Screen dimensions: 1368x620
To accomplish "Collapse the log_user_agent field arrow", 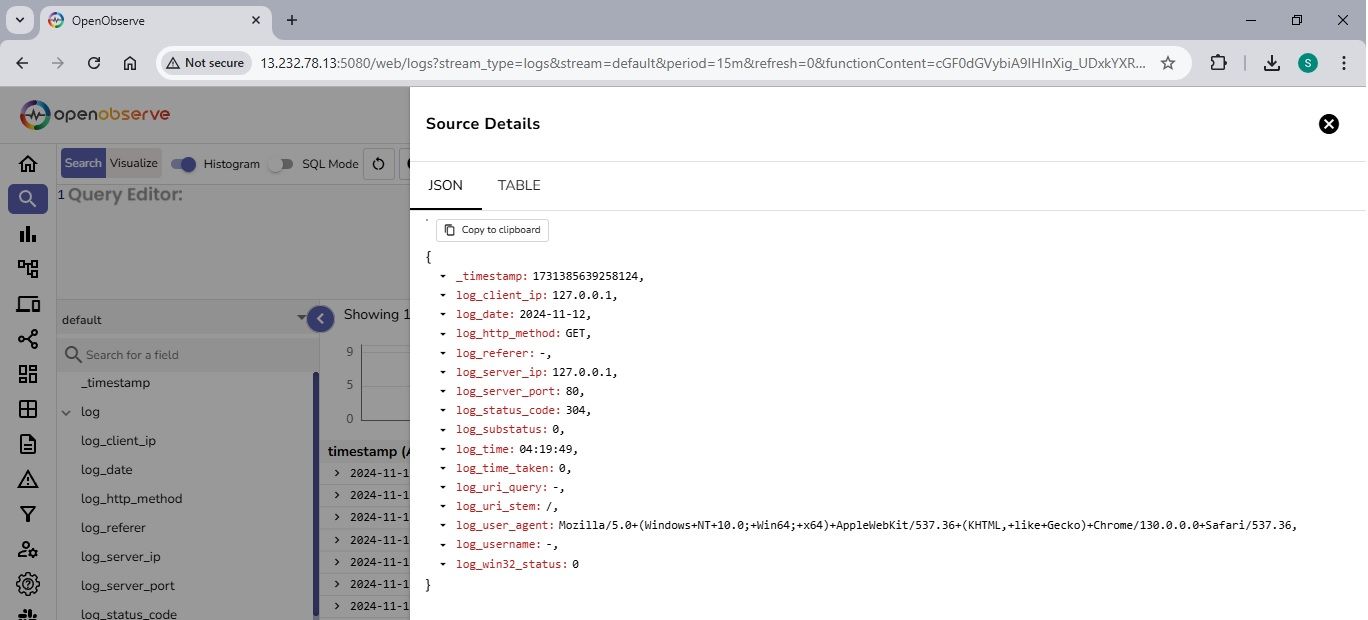I will point(442,526).
